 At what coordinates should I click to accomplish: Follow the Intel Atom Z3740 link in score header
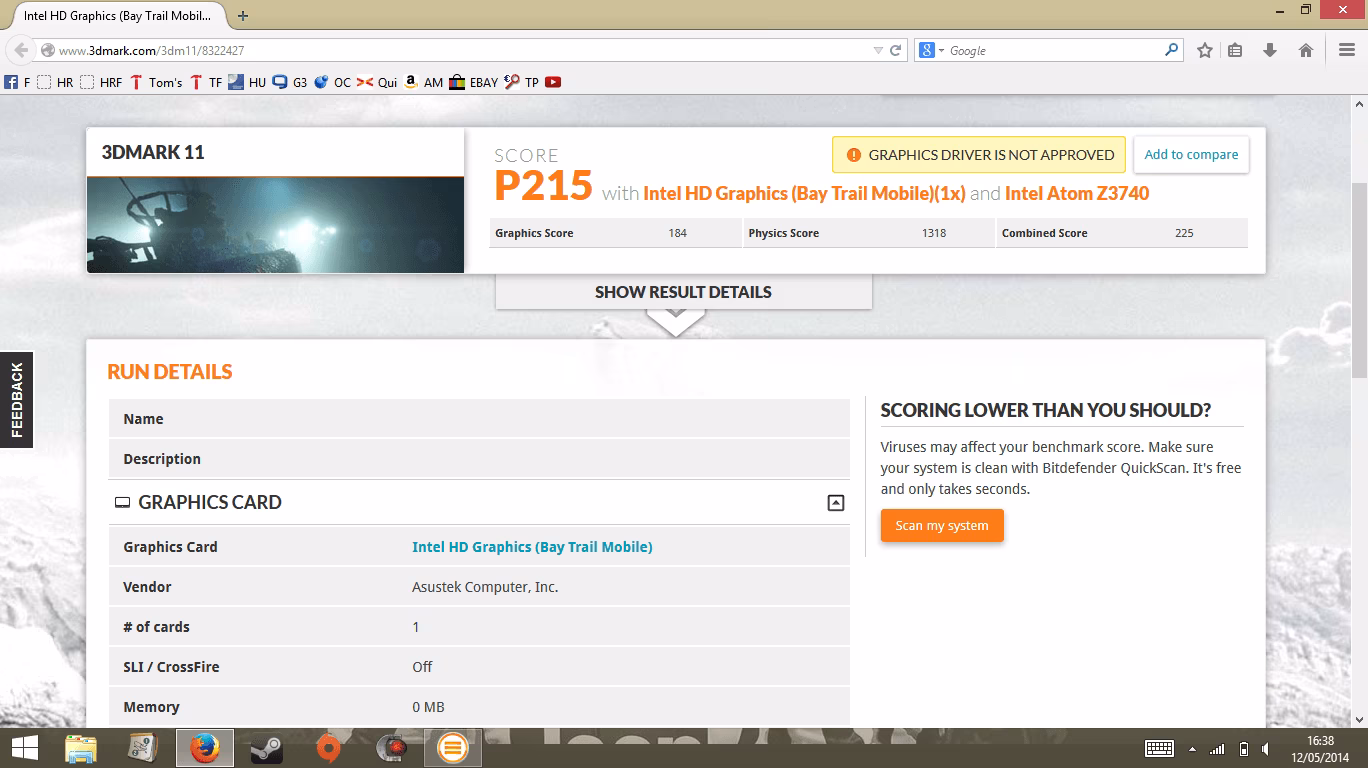click(x=1077, y=193)
